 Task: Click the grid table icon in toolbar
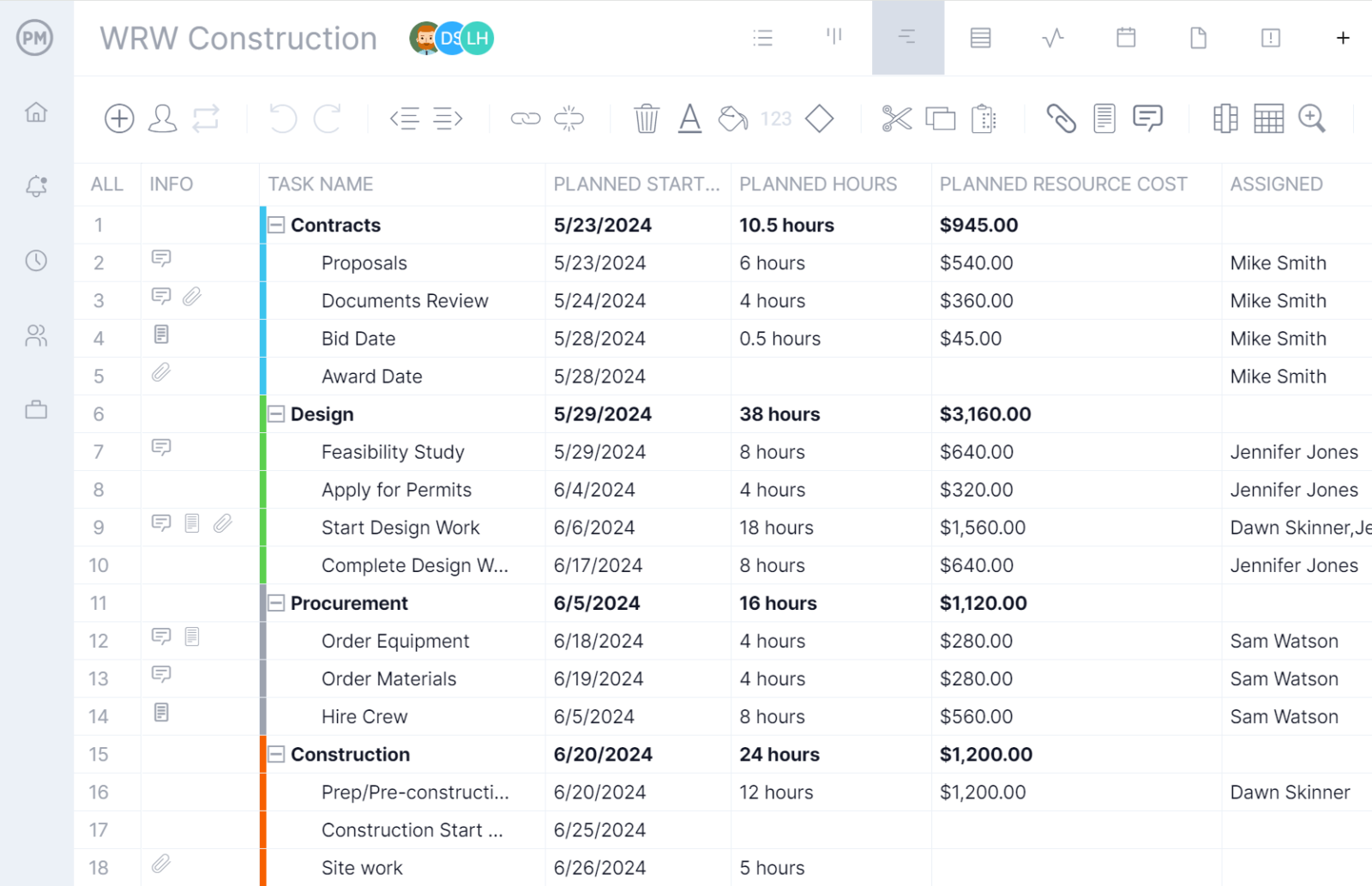click(1268, 118)
